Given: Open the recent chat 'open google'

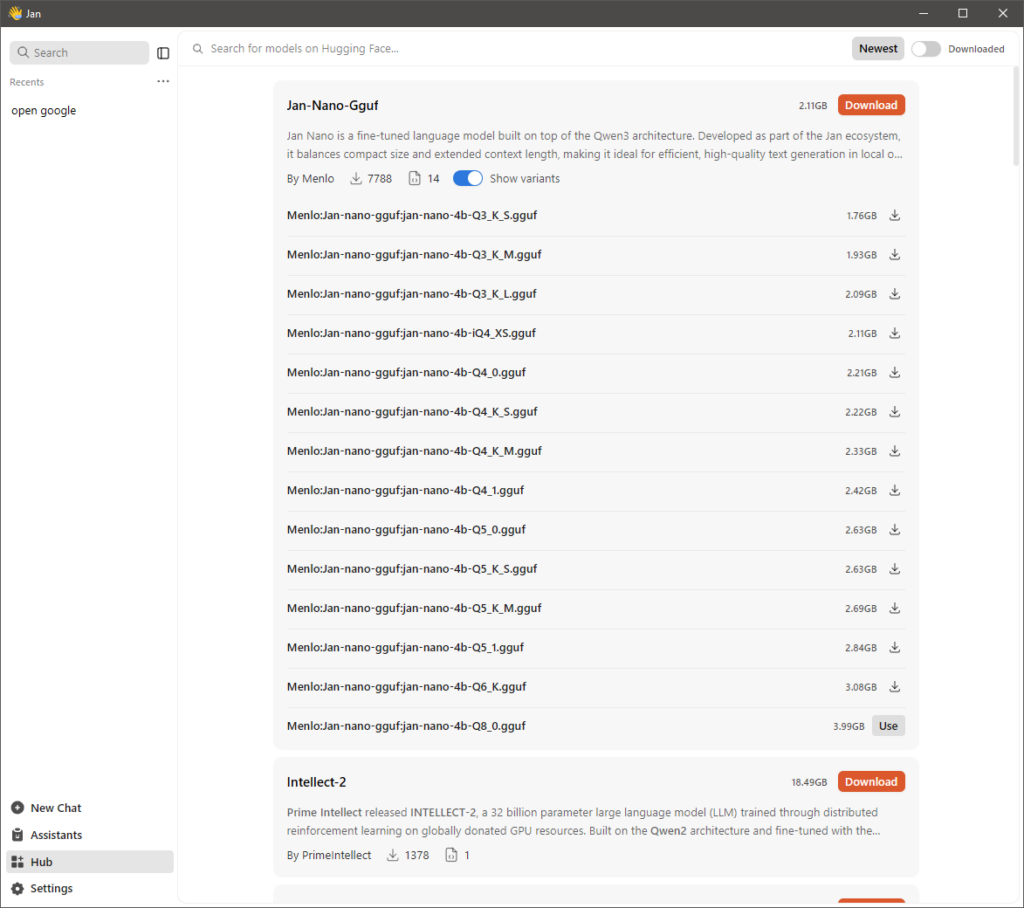Looking at the screenshot, I should tap(44, 110).
